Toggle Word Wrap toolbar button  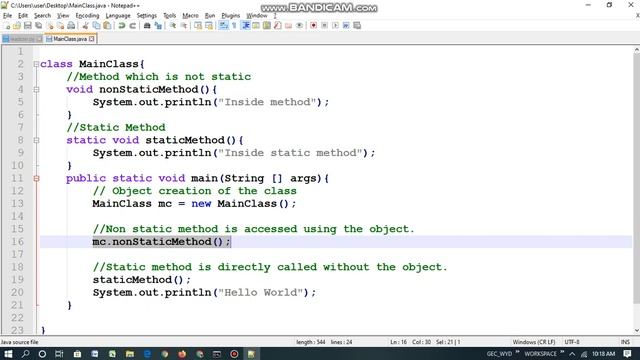[x=223, y=26]
